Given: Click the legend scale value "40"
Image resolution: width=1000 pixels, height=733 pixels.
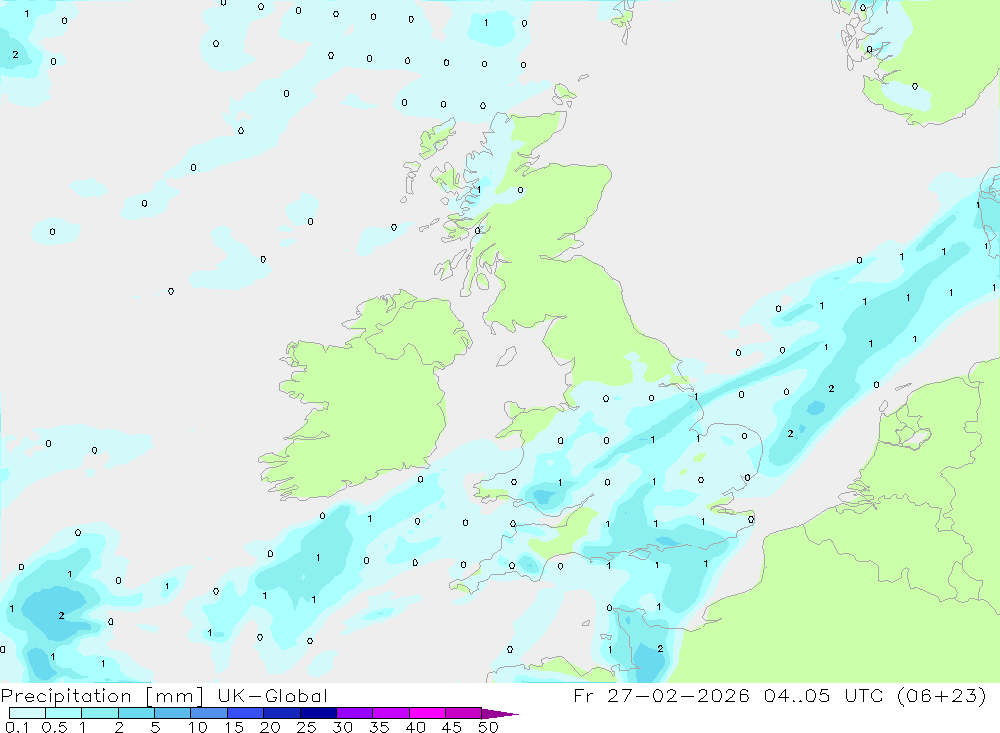Looking at the screenshot, I should [x=416, y=727].
